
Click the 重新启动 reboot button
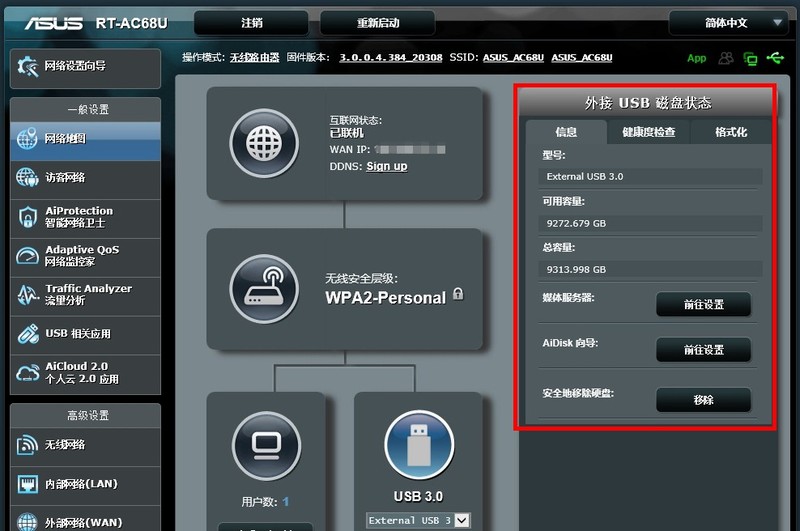[378, 23]
